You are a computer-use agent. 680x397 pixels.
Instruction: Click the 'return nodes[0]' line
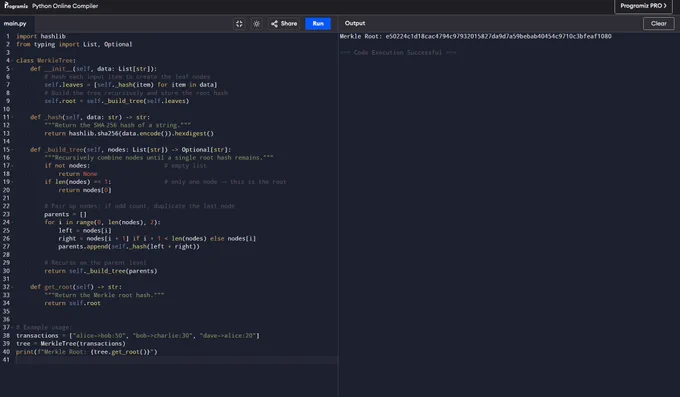85,190
